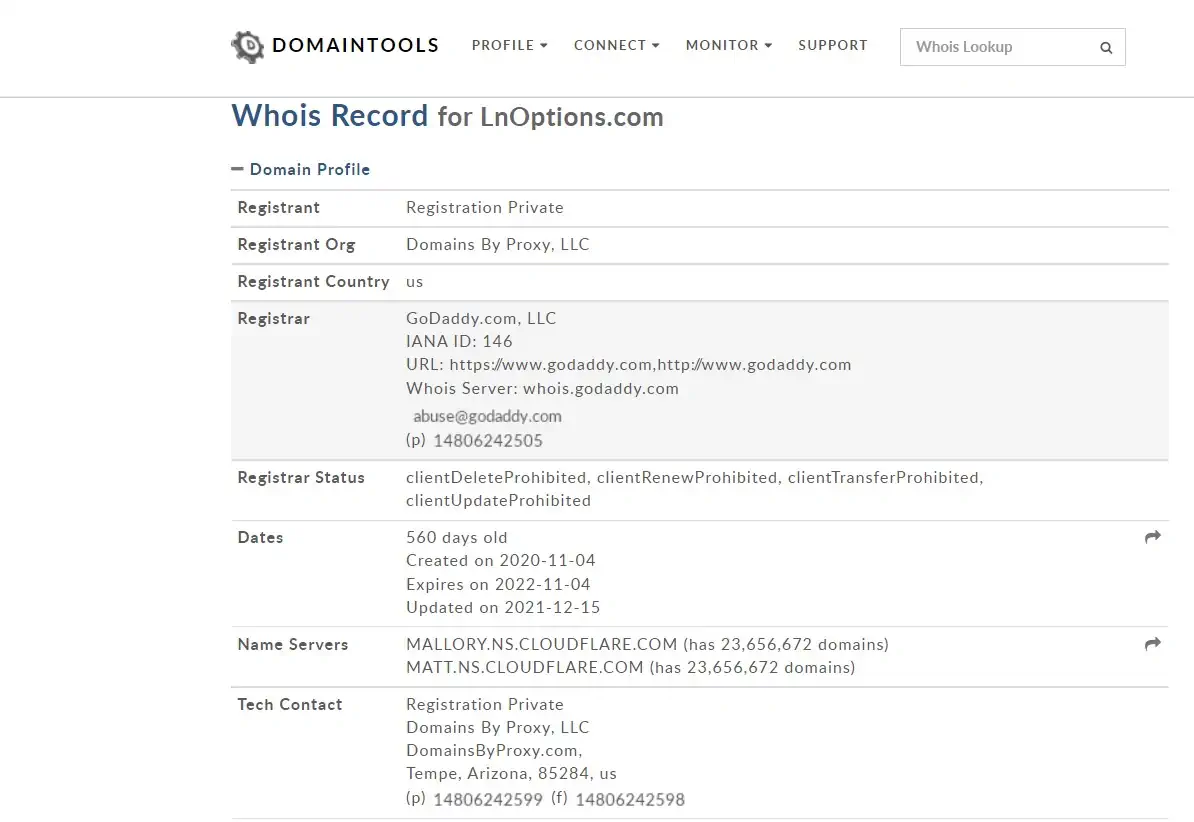Viewport: 1194px width, 822px height.
Task: Click the MATT.NS.CLOUDFLARE.COM name server
Action: click(525, 667)
